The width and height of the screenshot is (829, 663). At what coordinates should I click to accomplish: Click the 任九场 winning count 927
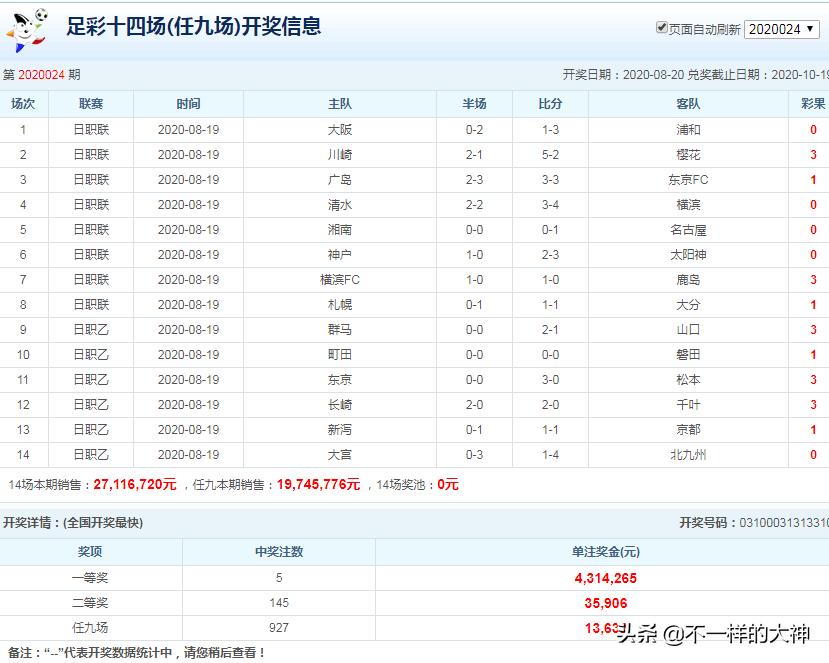279,628
